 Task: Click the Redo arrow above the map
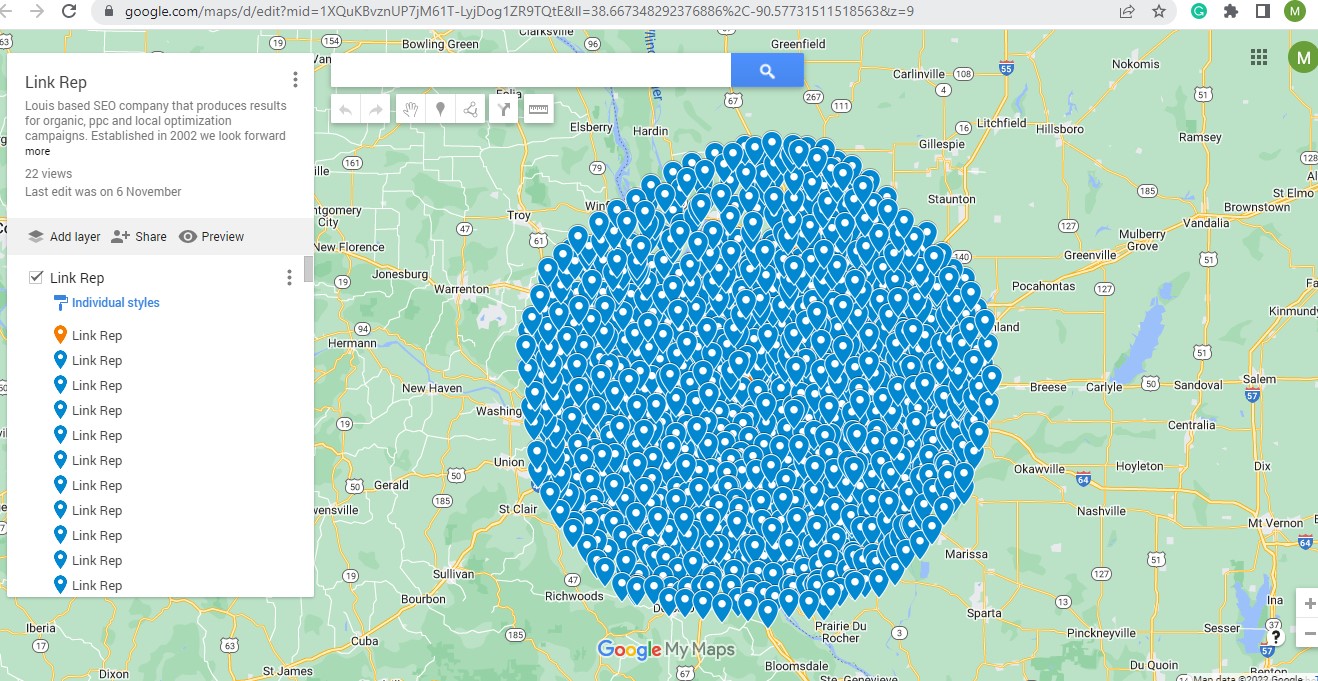click(376, 109)
